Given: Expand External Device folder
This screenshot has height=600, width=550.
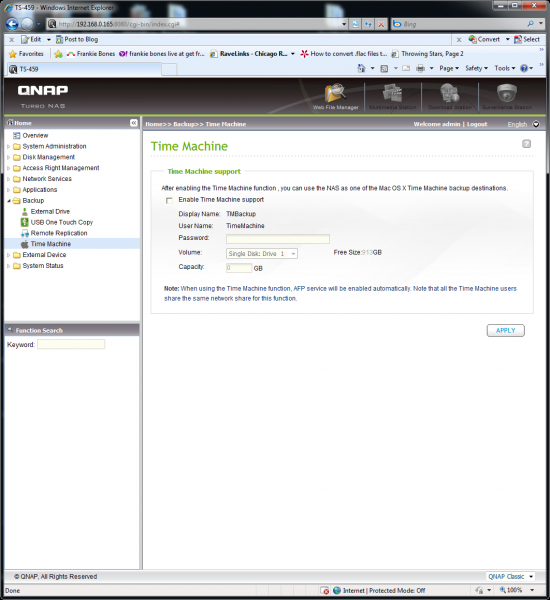Looking at the screenshot, I should click(x=8, y=255).
